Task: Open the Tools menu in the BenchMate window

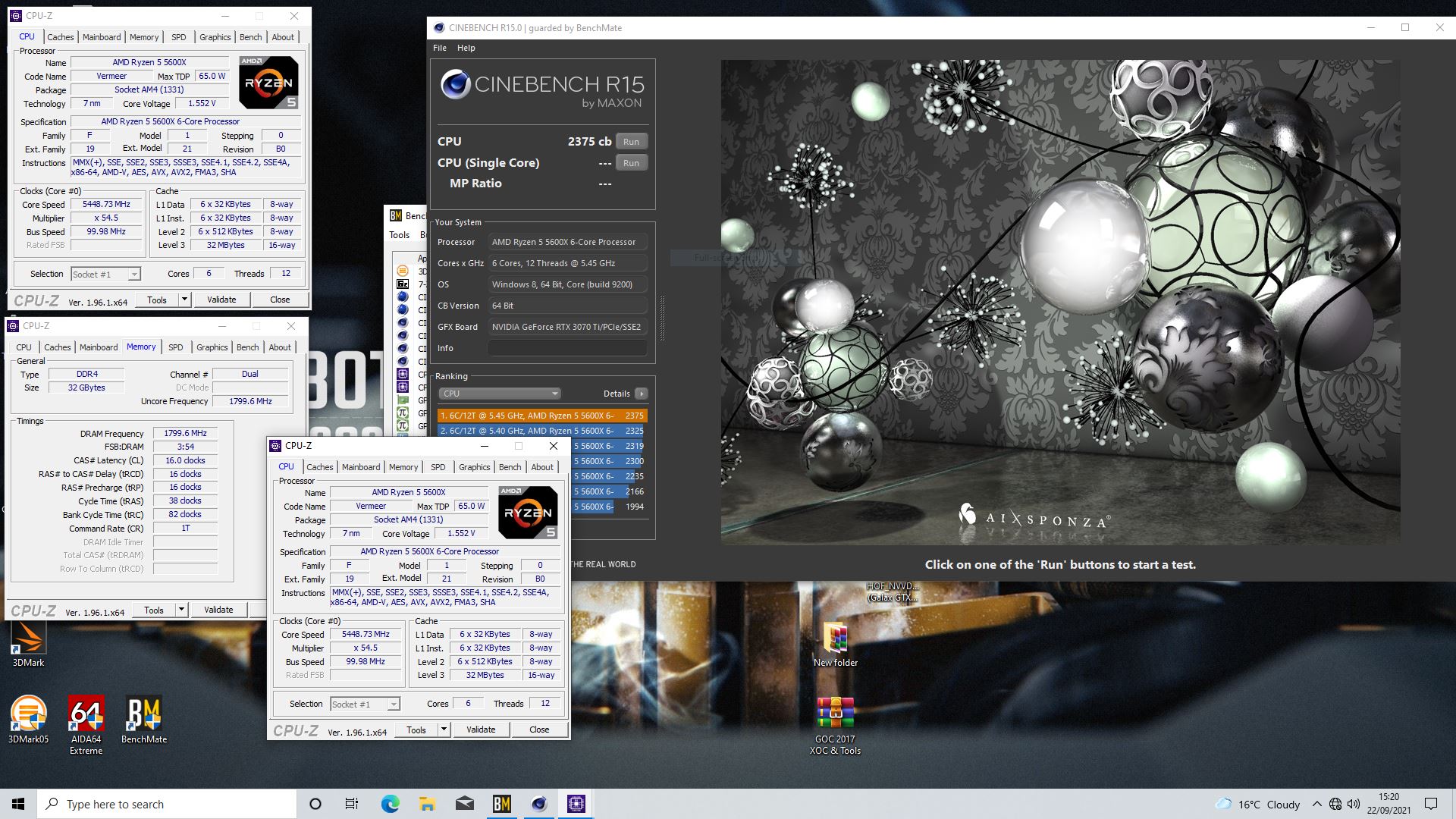Action: [x=400, y=235]
